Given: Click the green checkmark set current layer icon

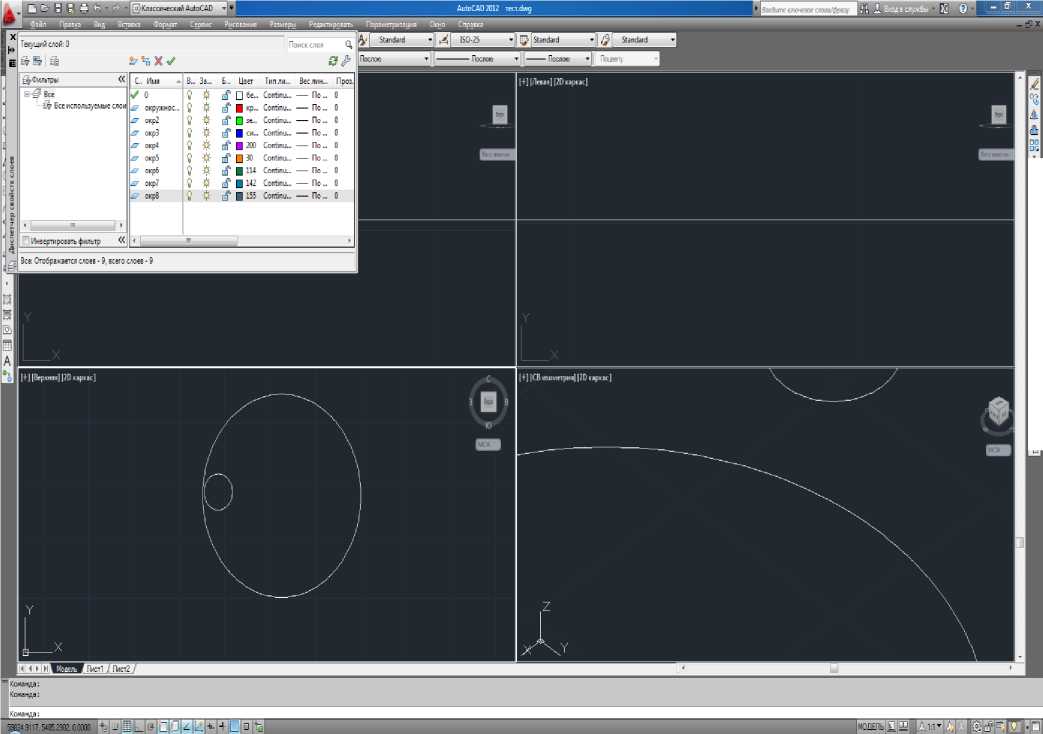Looking at the screenshot, I should point(171,61).
